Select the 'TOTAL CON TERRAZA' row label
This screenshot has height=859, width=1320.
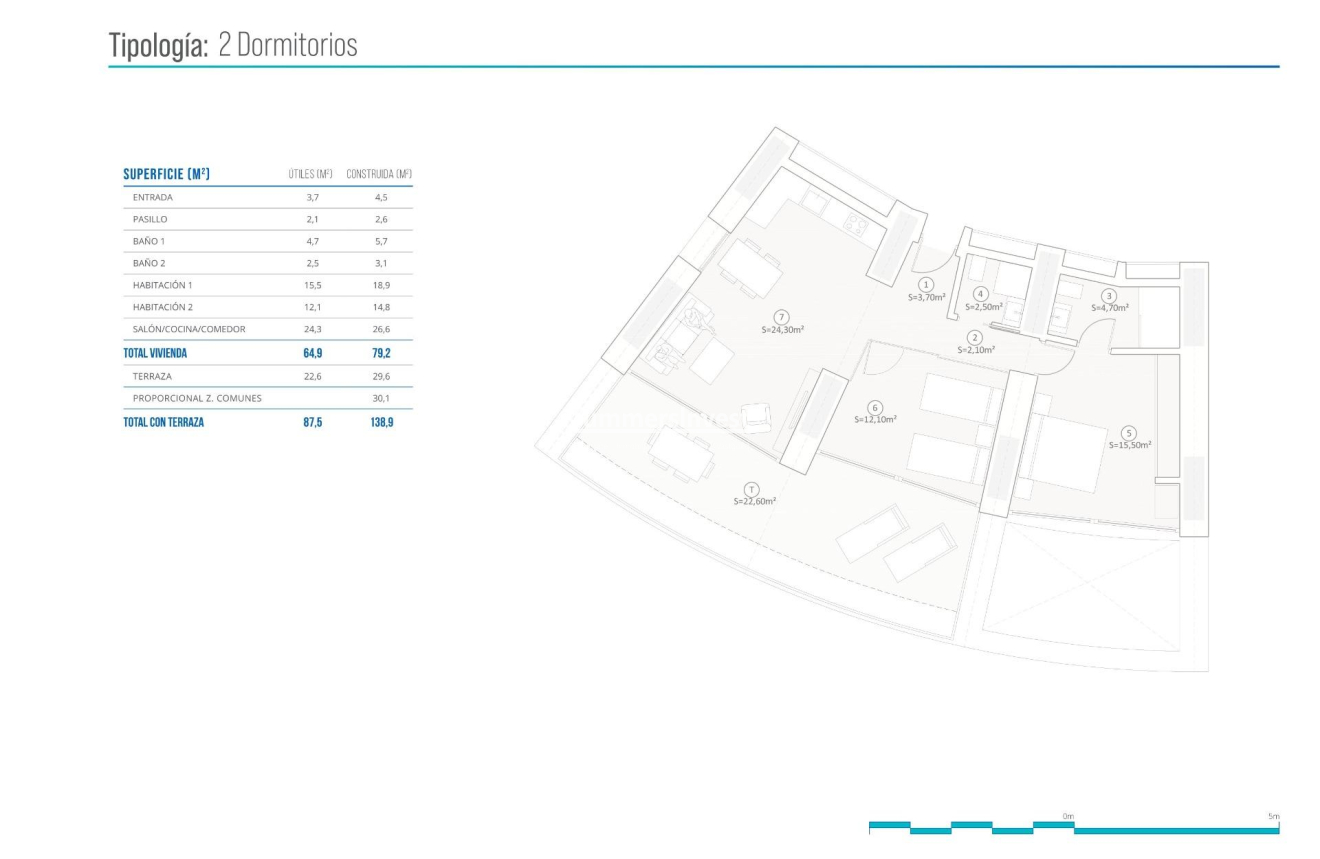(x=163, y=423)
